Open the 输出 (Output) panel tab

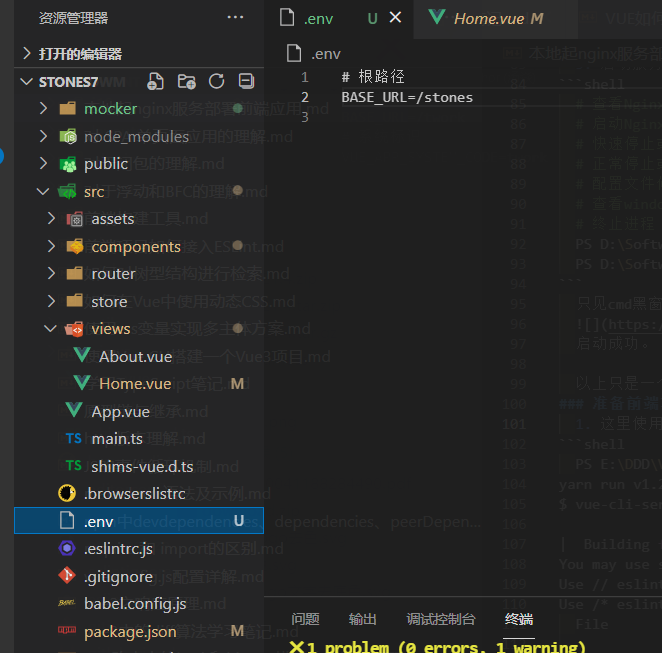[x=362, y=619]
